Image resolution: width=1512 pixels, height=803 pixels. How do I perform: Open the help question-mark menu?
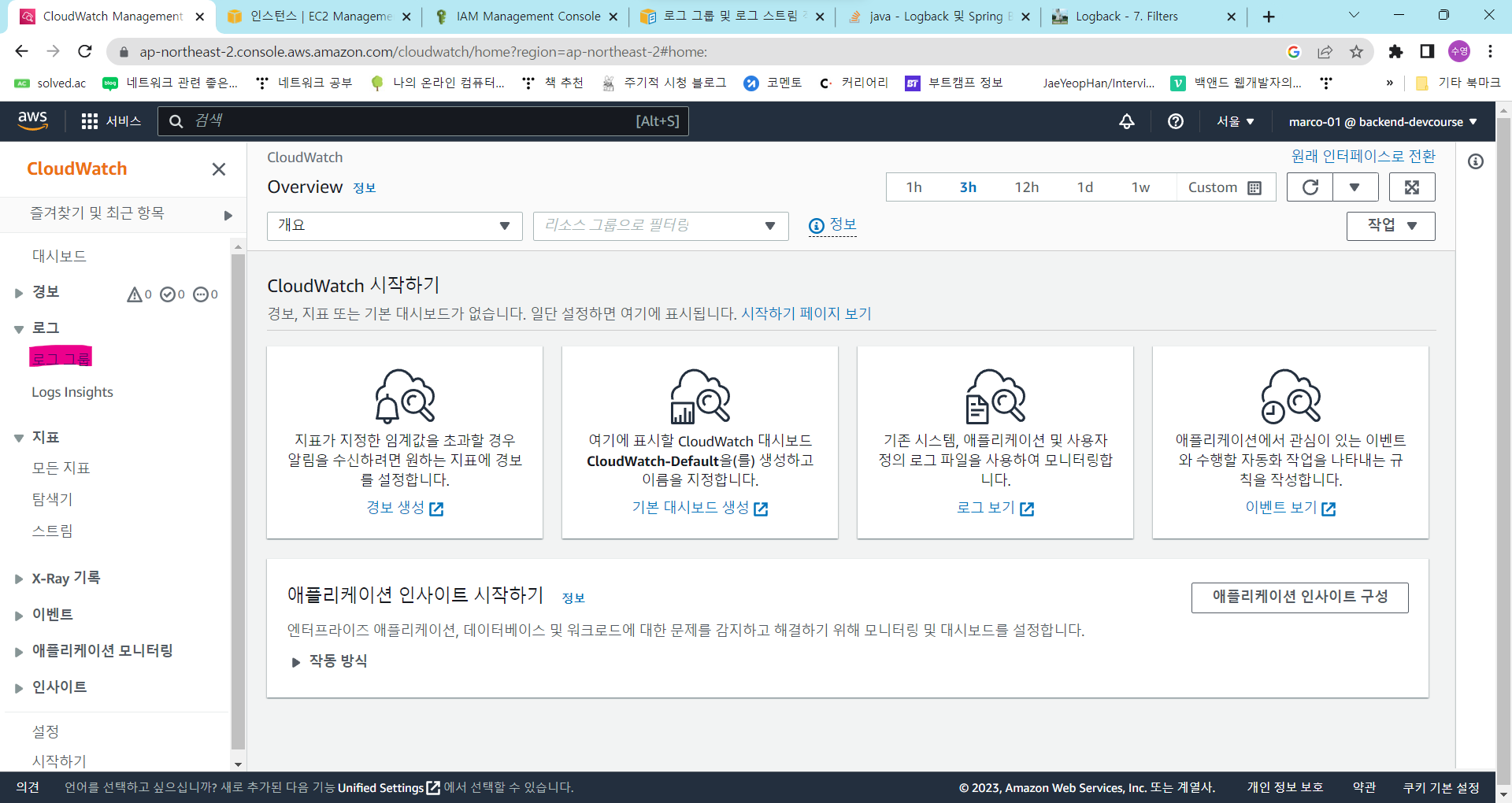click(1176, 121)
